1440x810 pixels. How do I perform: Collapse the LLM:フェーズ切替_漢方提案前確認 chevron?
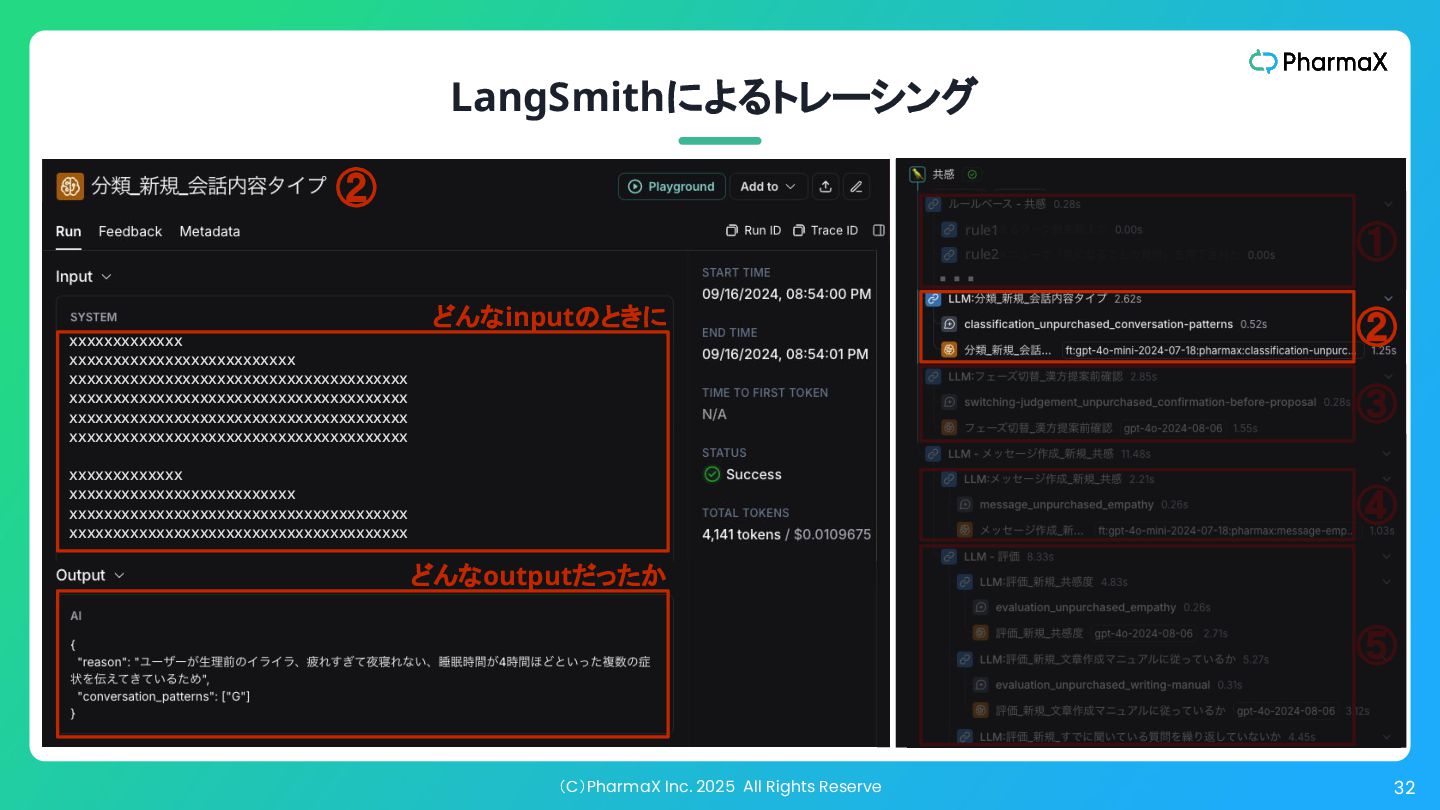click(1388, 377)
